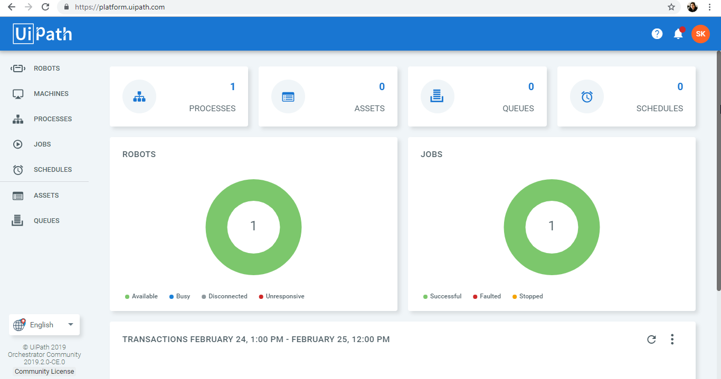Click the Processes card hierarchy icon

pos(139,97)
